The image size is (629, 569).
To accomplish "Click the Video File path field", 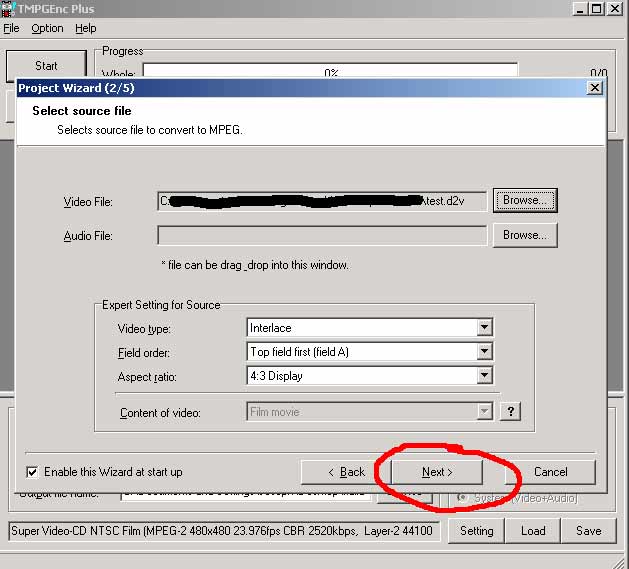I will tap(322, 201).
